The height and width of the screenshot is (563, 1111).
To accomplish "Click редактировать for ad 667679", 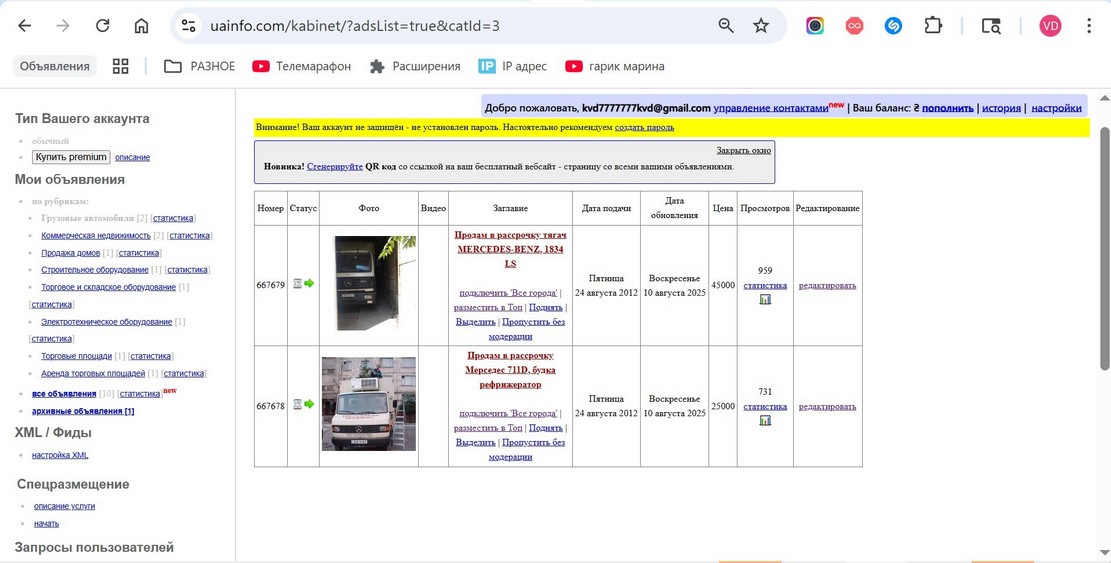I will click(827, 285).
